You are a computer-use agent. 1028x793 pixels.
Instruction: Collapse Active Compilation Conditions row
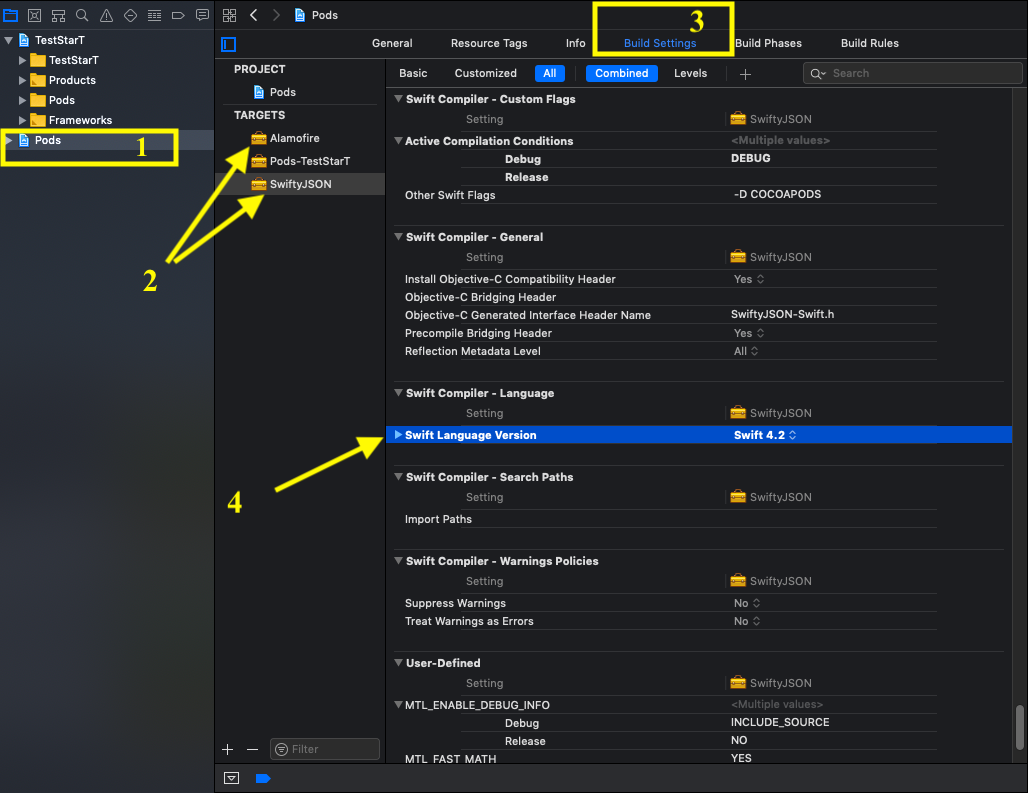tap(398, 141)
